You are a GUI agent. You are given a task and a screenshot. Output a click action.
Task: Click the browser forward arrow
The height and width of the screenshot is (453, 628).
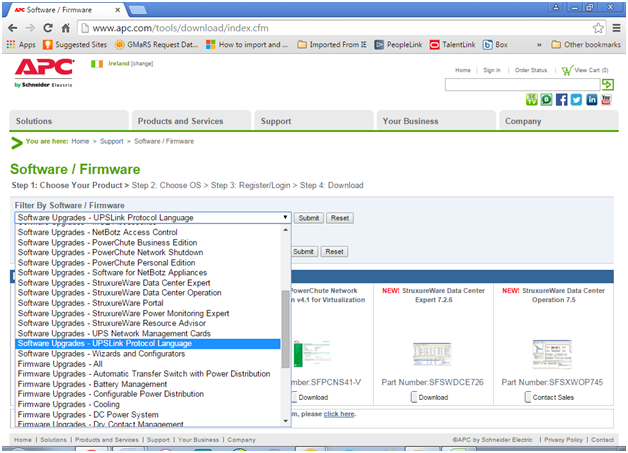[30, 28]
